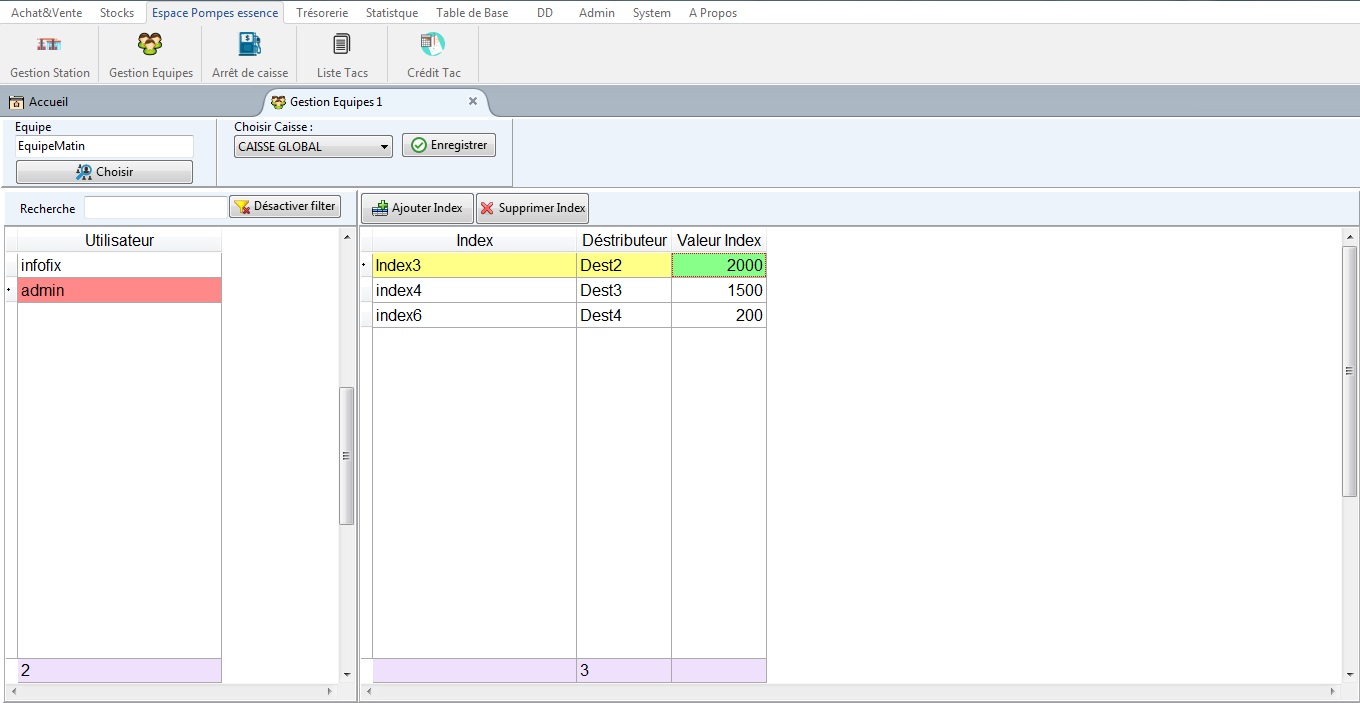
Task: Launch the Crédit Tac tool
Action: click(x=433, y=55)
